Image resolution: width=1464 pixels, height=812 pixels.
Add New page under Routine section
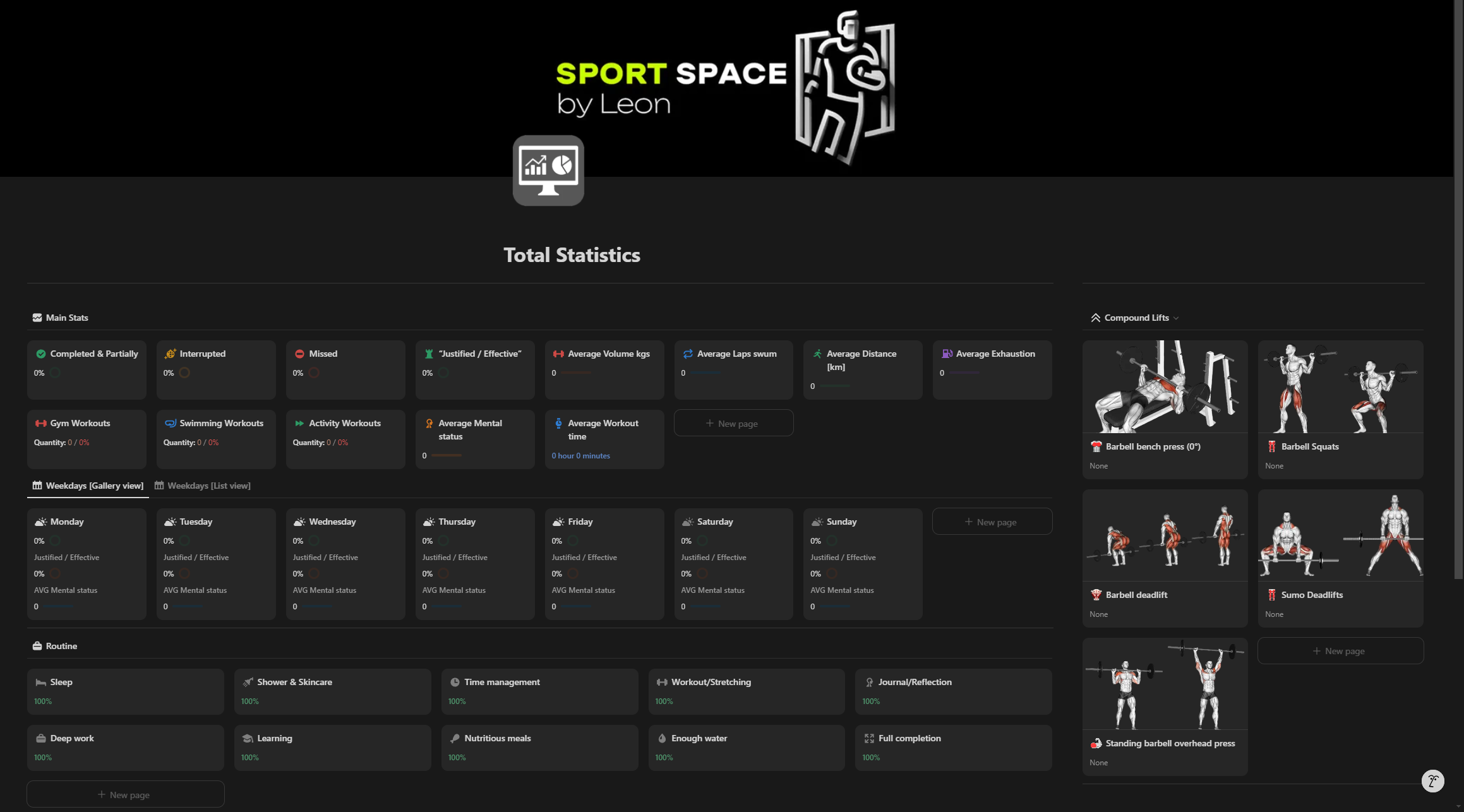pos(125,794)
